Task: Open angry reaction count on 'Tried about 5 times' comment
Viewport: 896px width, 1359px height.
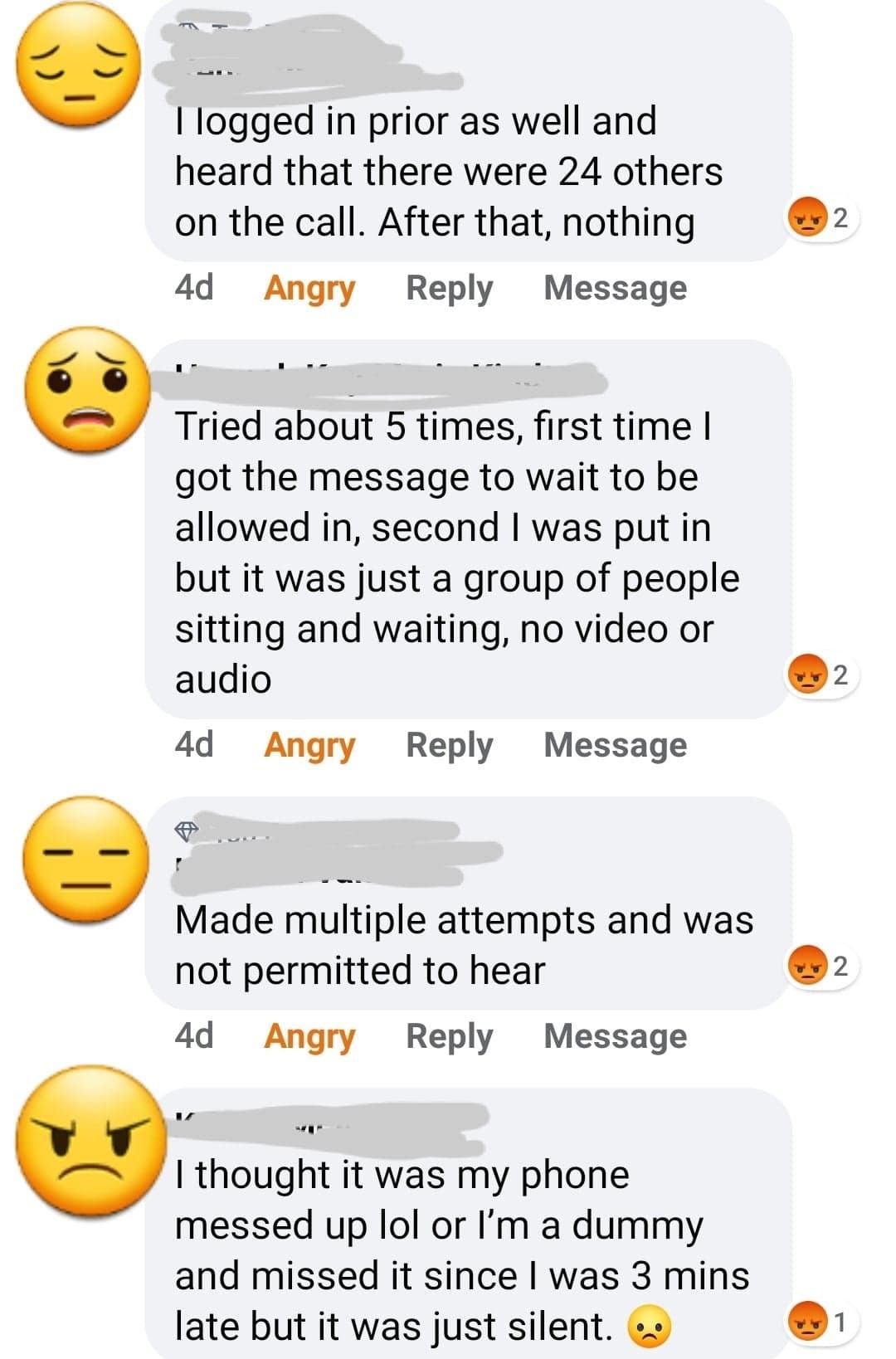Action: (x=822, y=675)
